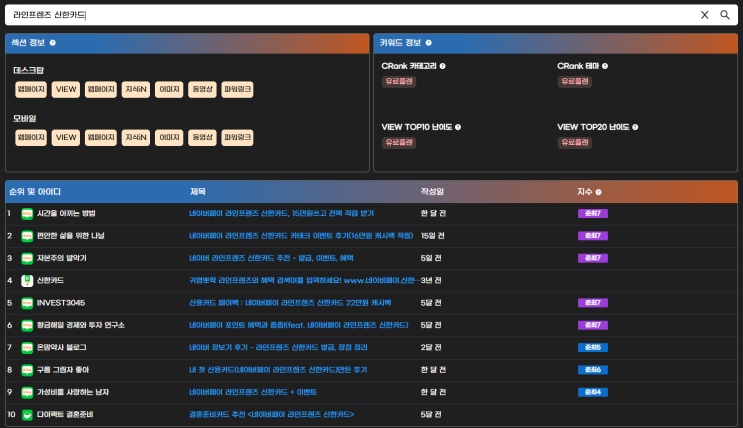This screenshot has height=428, width=743.
Task: Click blog icon in rank 7 row
Action: [27, 347]
